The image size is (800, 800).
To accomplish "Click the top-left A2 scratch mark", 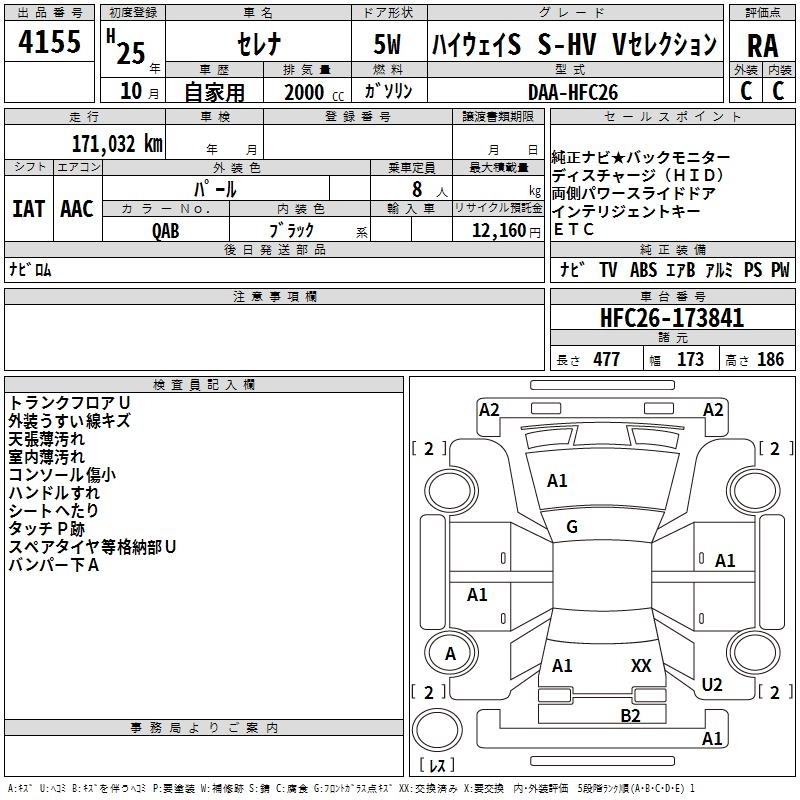I will click(x=489, y=409).
